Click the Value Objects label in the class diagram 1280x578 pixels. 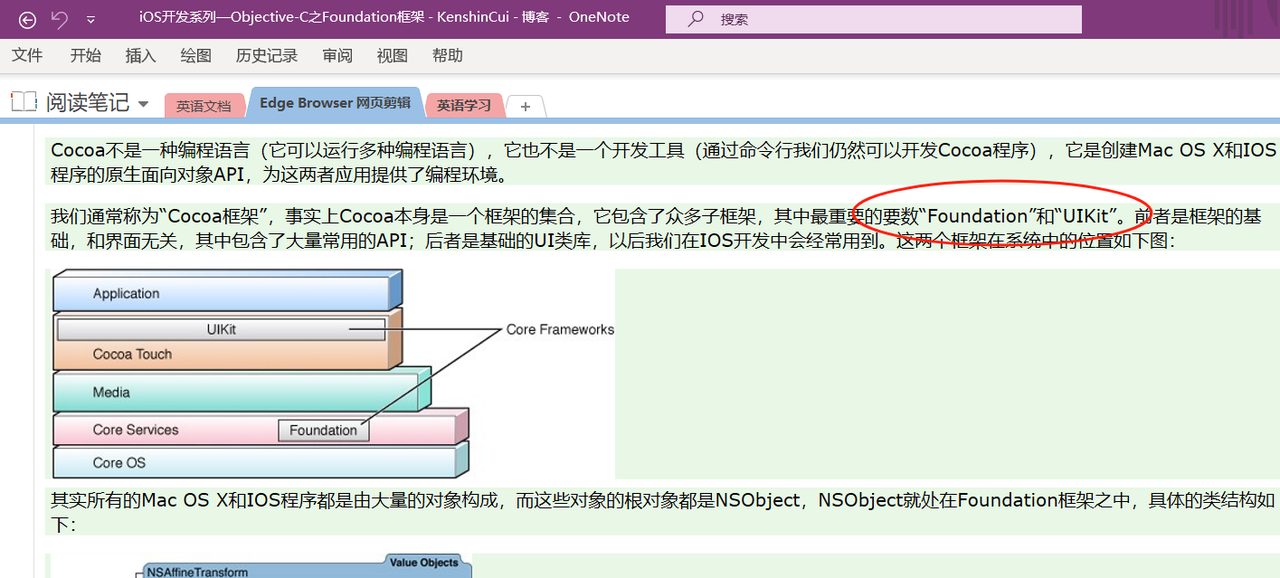click(424, 562)
